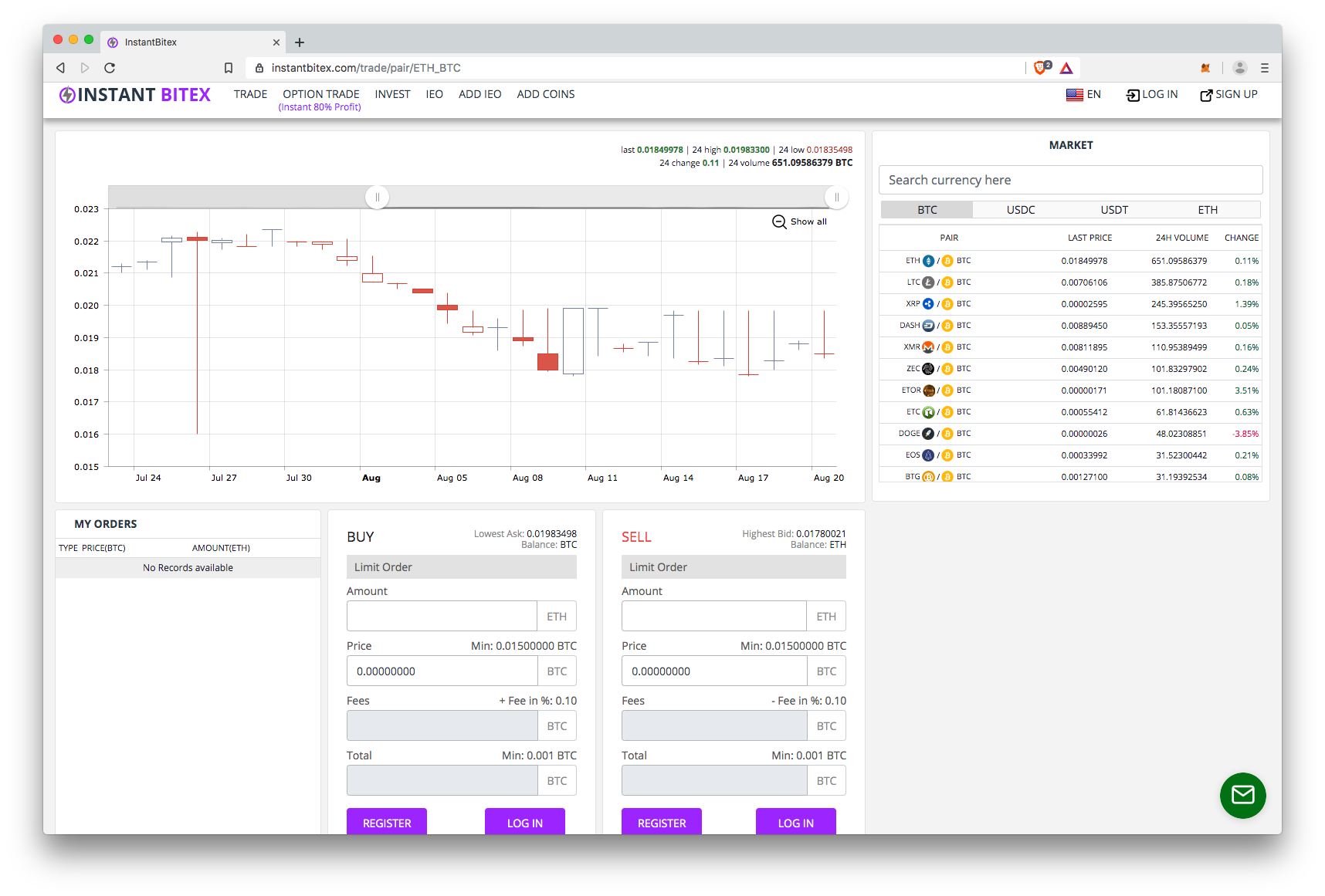The width and height of the screenshot is (1325, 896).
Task: Click the browser address bar URL
Action: click(x=366, y=68)
